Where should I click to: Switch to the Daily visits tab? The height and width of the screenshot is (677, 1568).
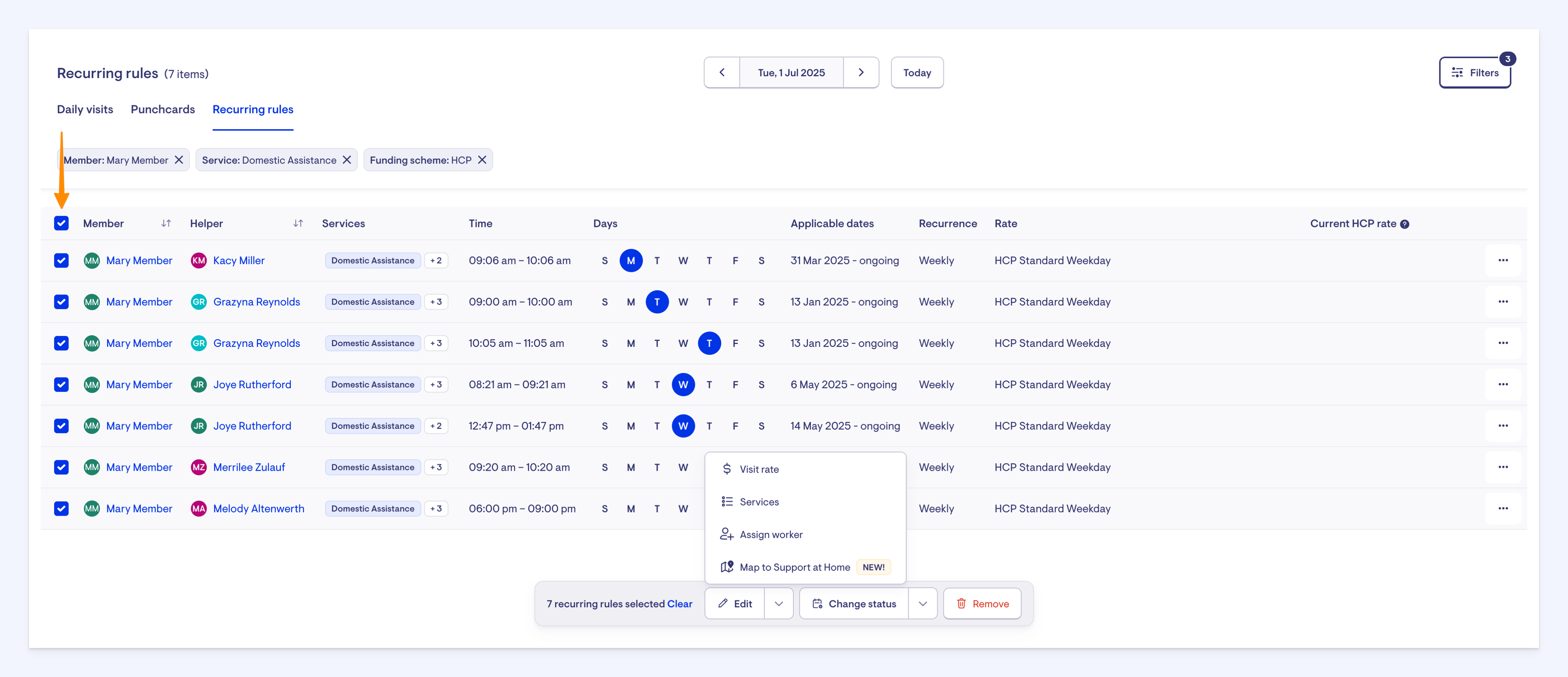click(x=85, y=109)
